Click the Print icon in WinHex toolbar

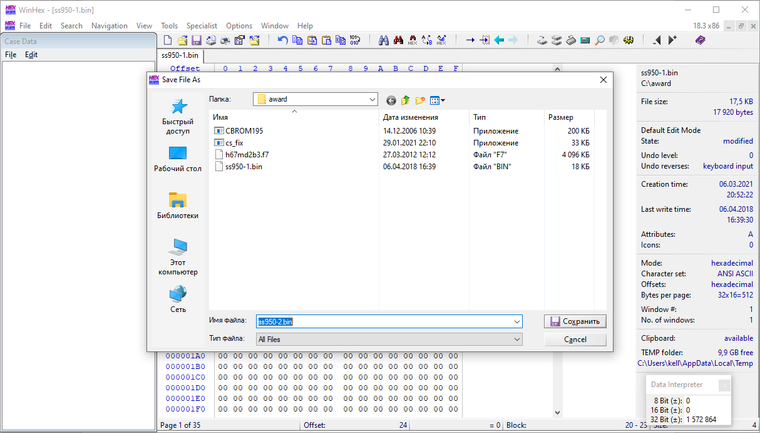(x=211, y=40)
